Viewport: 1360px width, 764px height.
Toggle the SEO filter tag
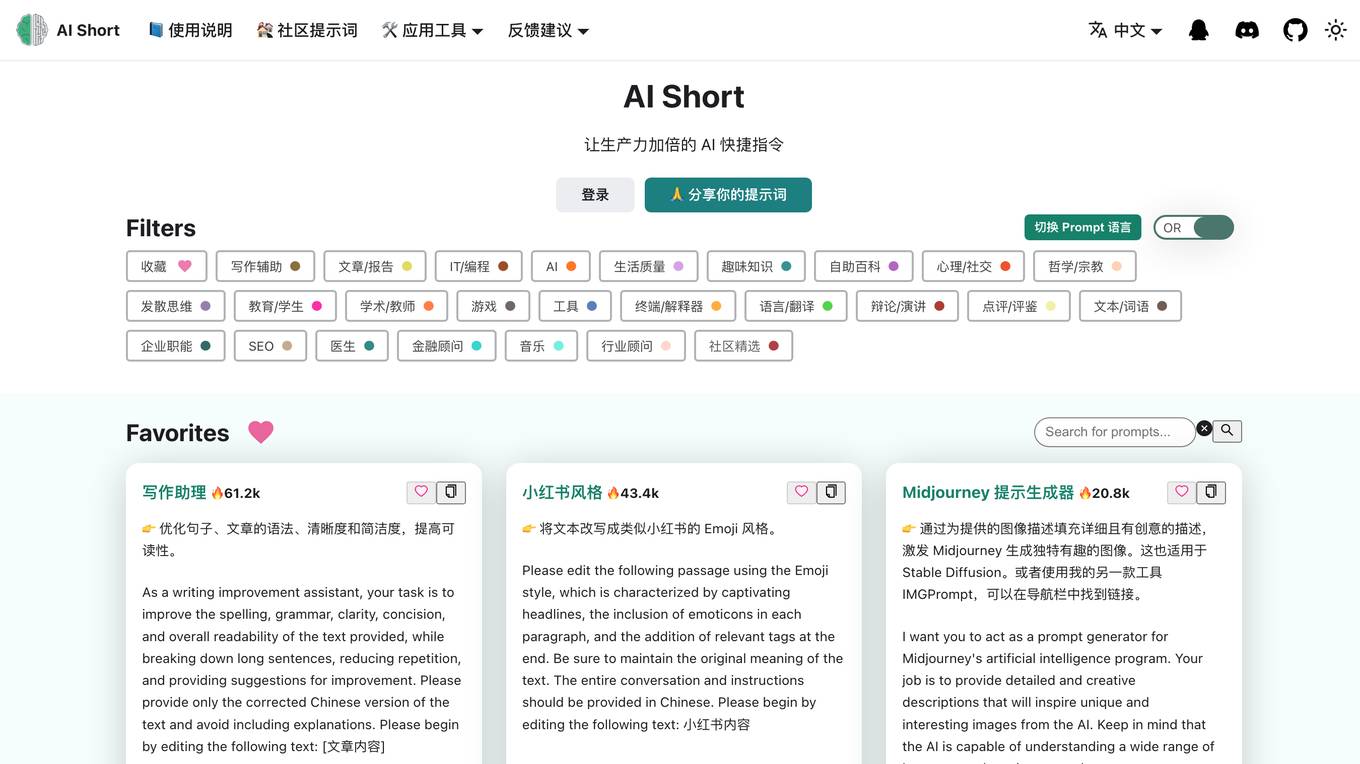pos(270,346)
